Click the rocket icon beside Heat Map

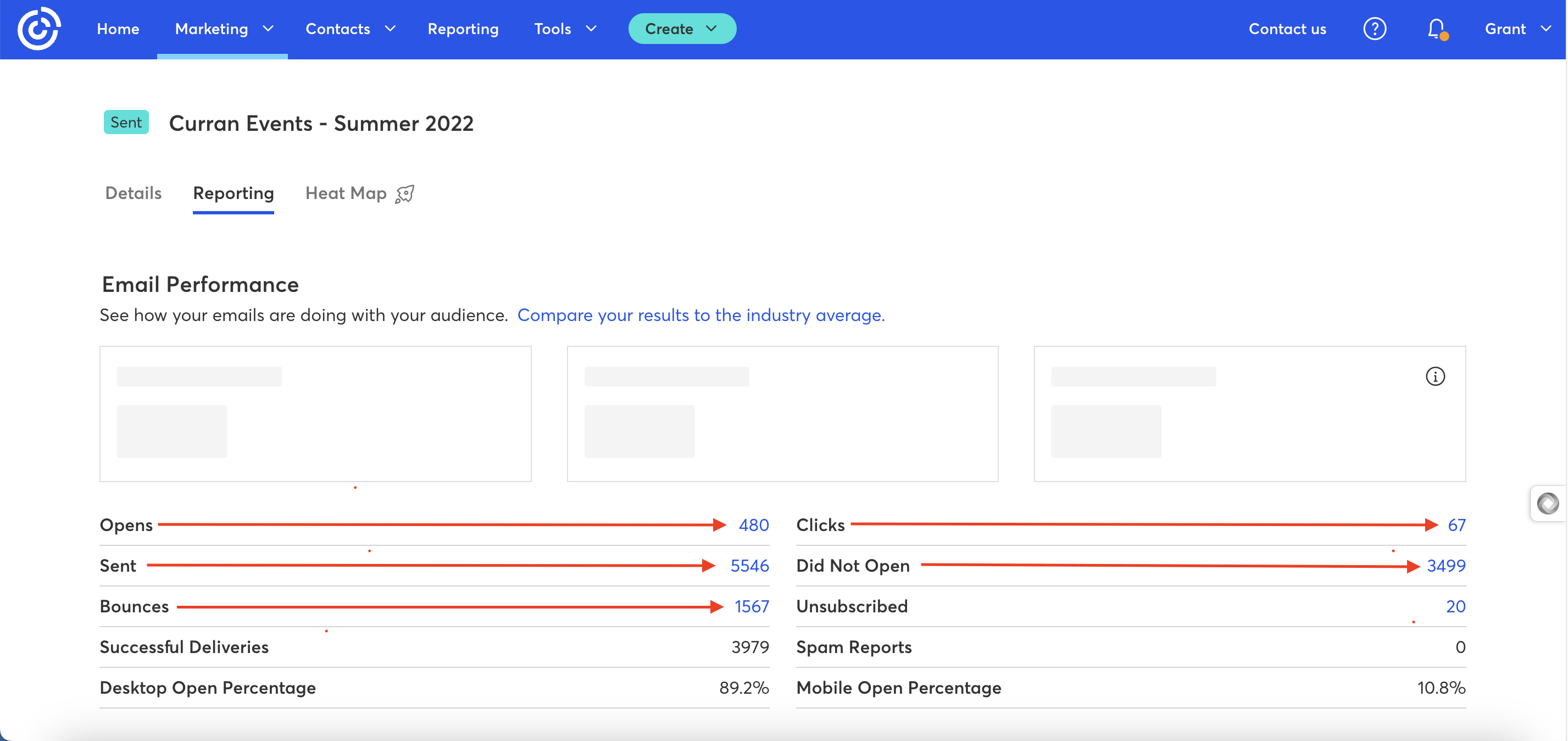(x=405, y=193)
